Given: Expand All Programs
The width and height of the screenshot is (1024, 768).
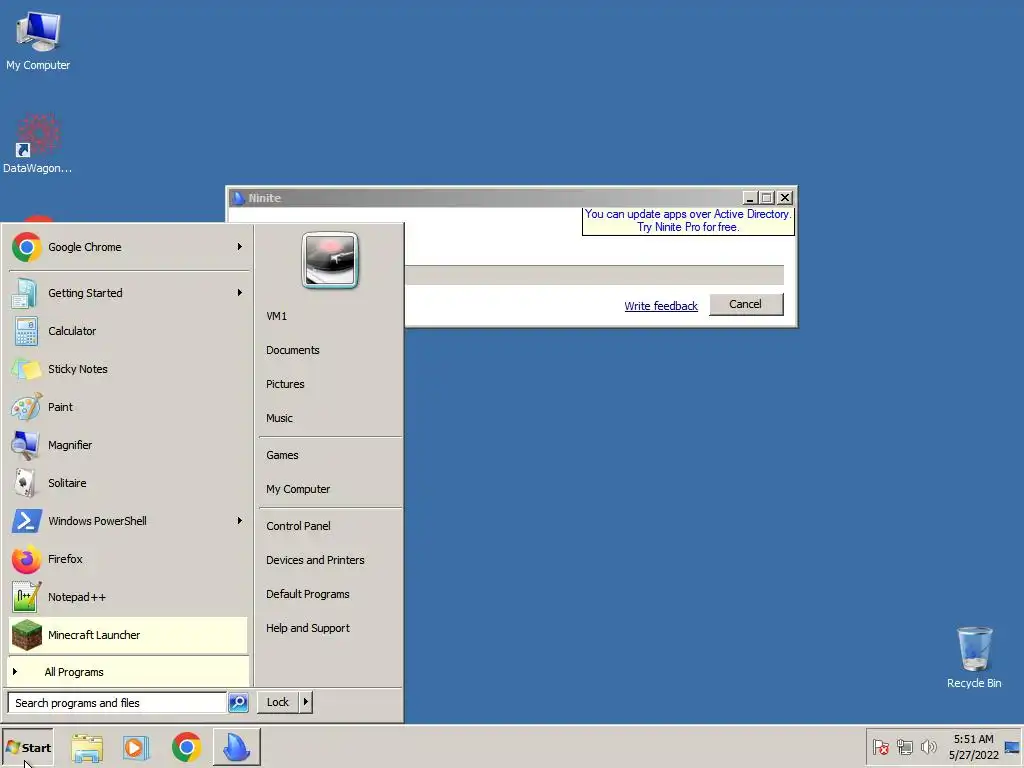Looking at the screenshot, I should pyautogui.click(x=128, y=672).
